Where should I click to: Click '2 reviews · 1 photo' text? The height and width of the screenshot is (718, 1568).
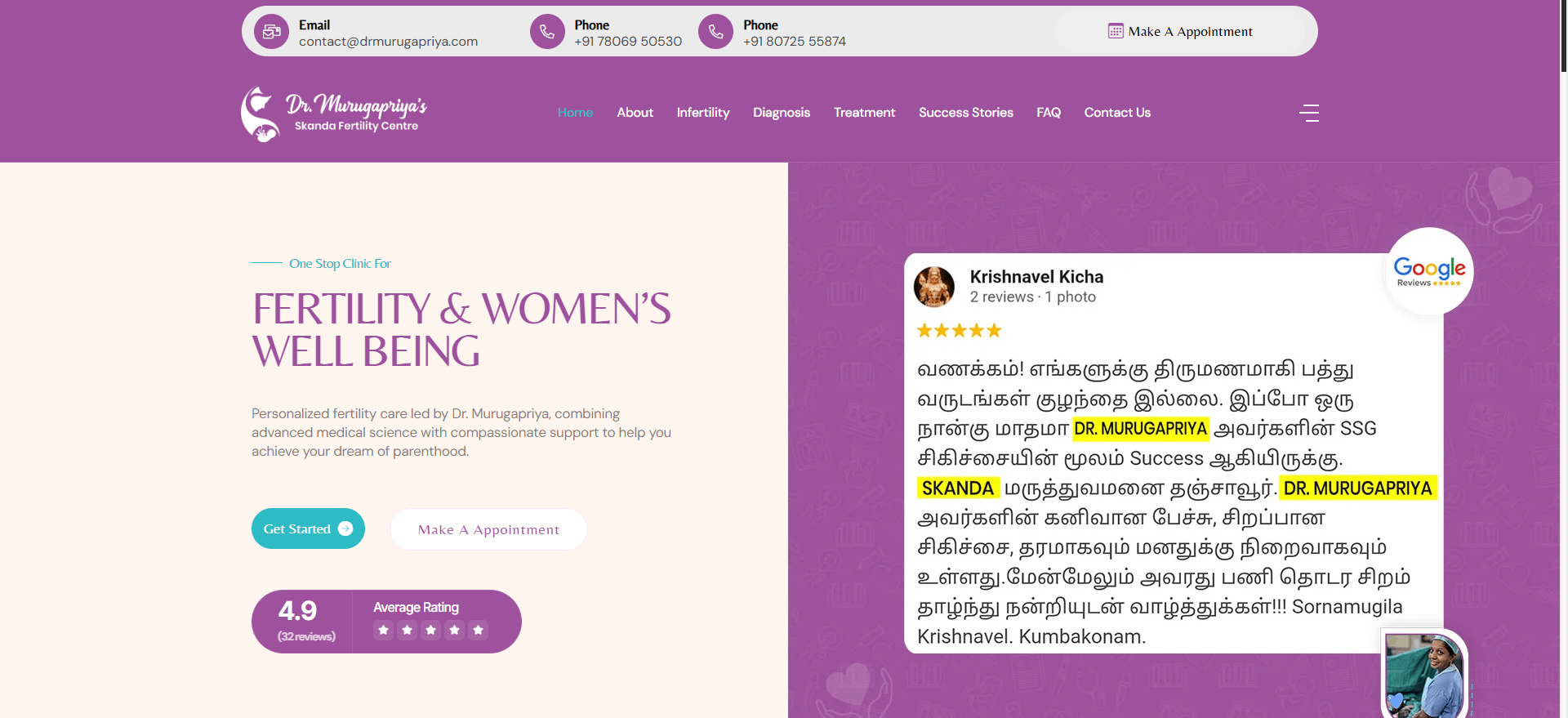[x=1032, y=297]
